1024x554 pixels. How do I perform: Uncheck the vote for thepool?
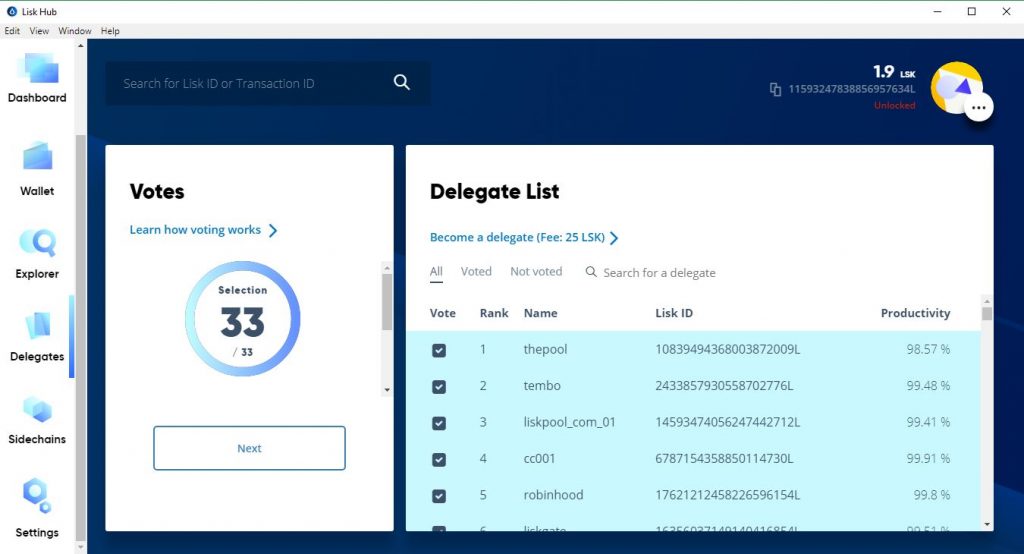[439, 350]
